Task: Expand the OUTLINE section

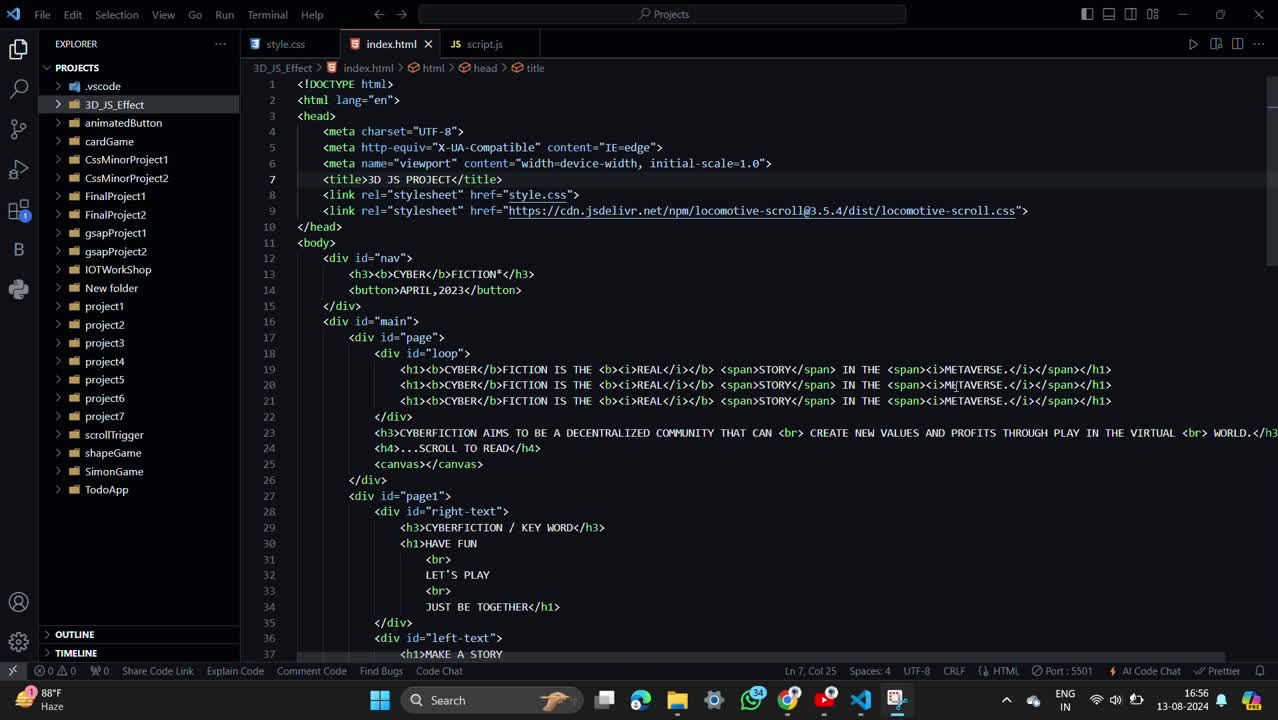Action: [75, 634]
